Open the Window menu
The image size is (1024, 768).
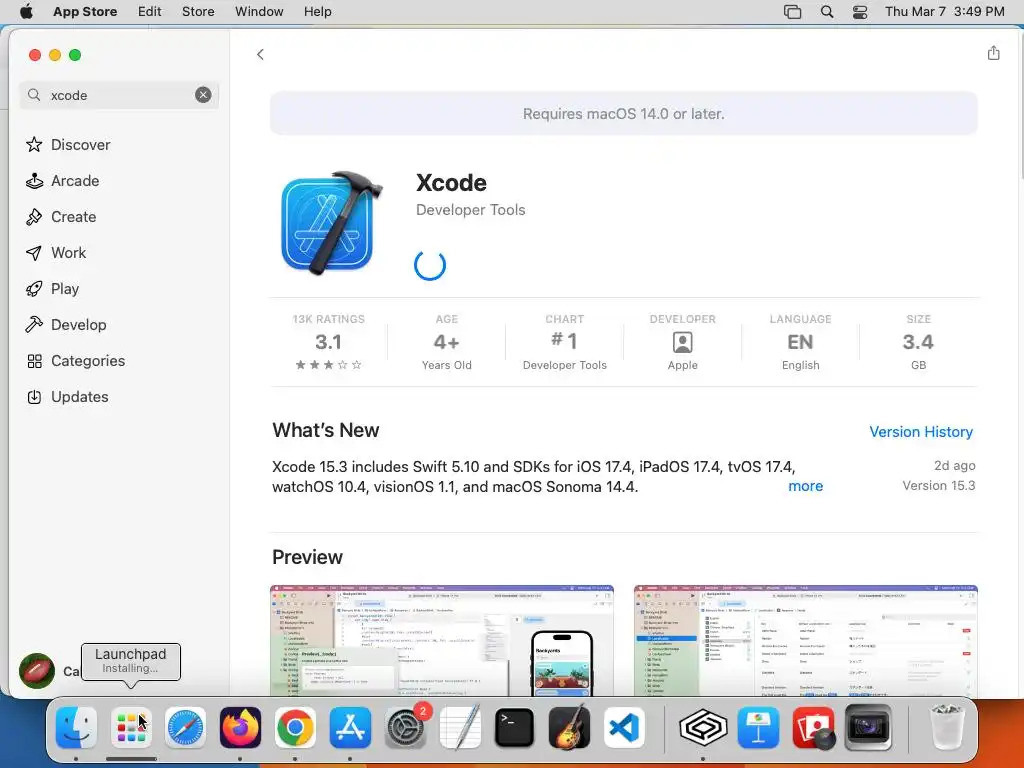pyautogui.click(x=259, y=12)
